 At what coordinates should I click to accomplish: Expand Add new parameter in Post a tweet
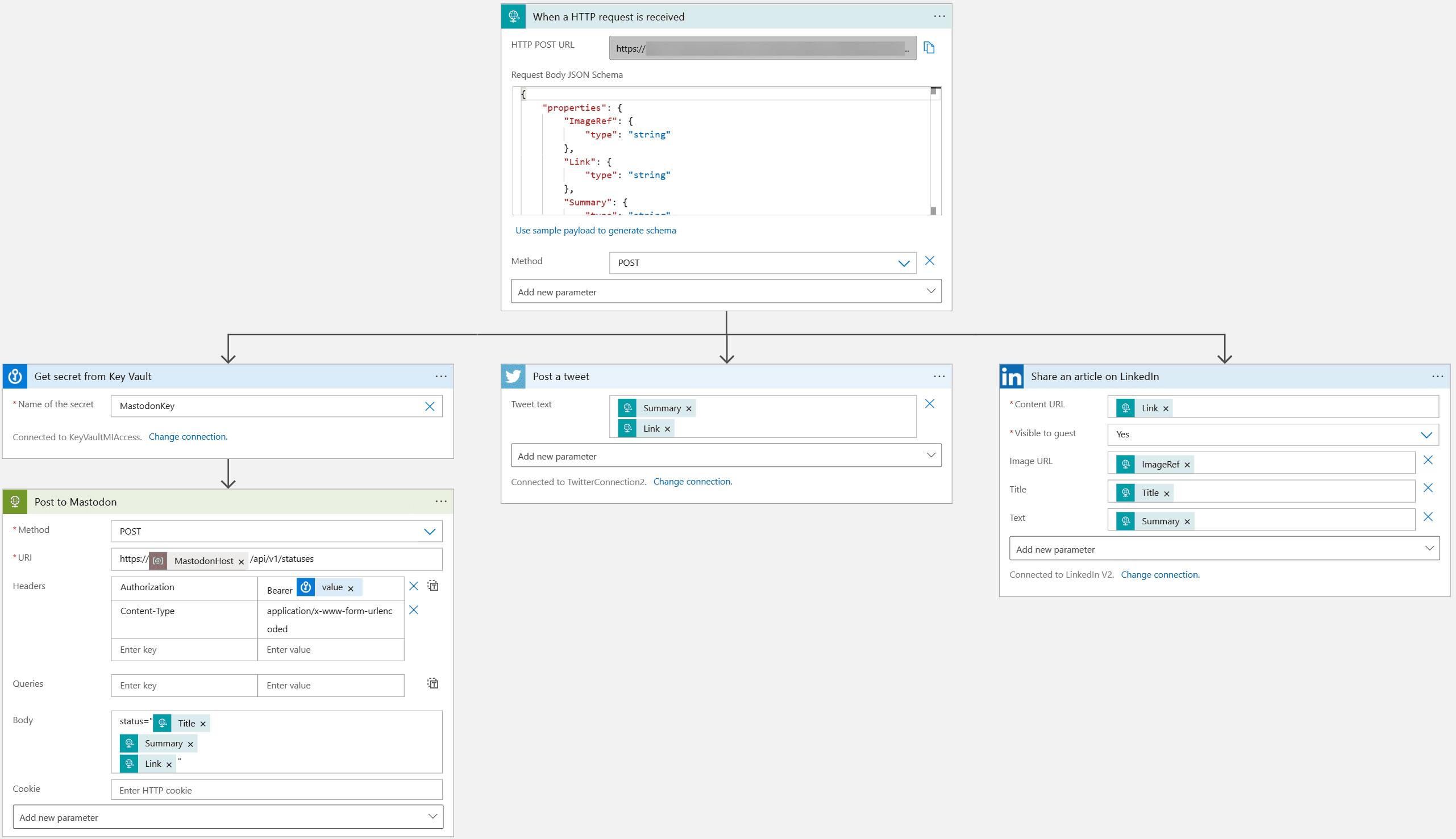(726, 455)
